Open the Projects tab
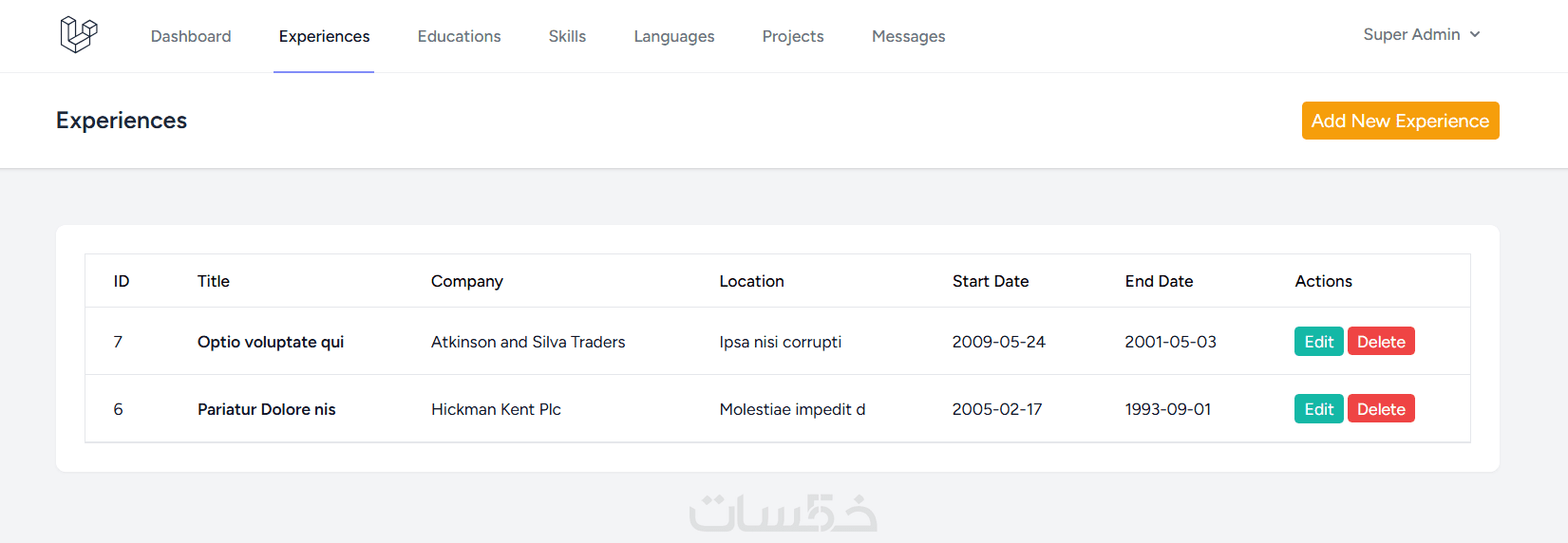 coord(793,36)
